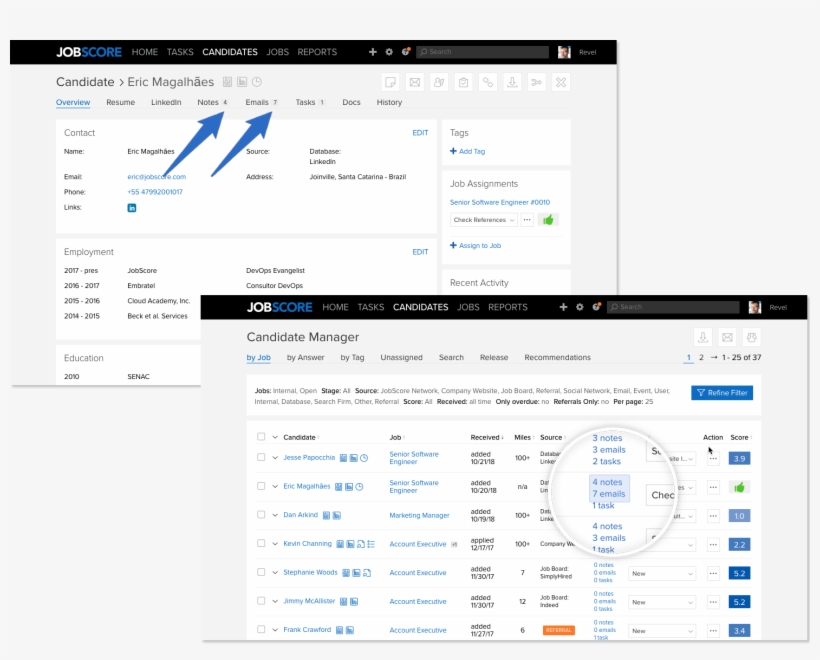
Task: Check the box for Dan Arkind
Action: pyautogui.click(x=261, y=515)
